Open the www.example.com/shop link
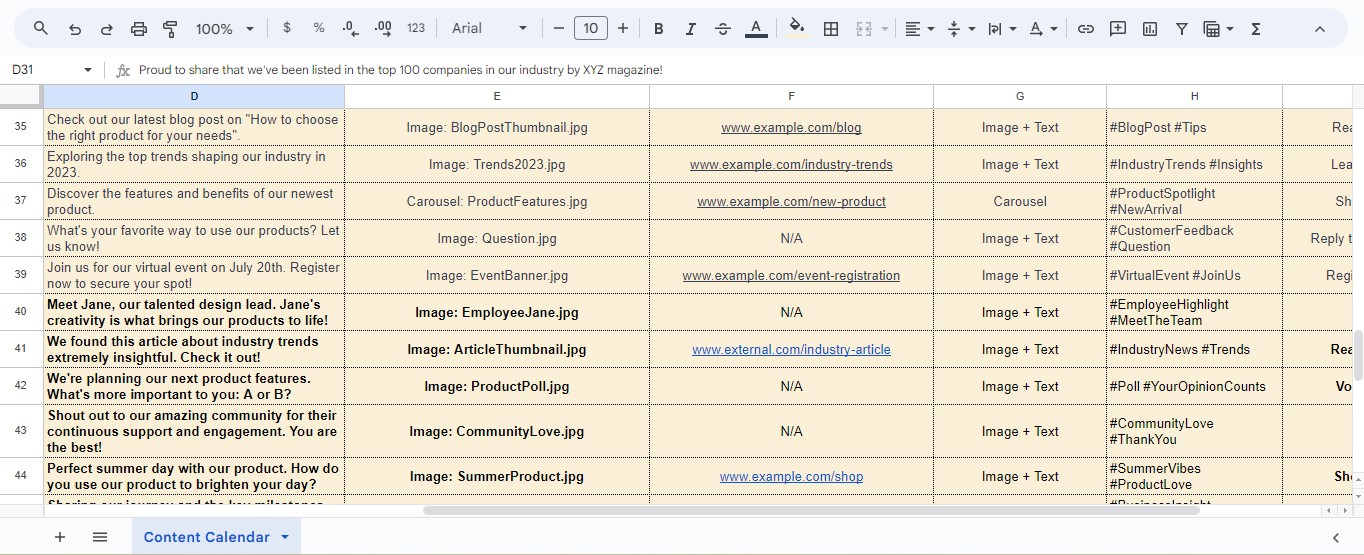 click(x=791, y=477)
